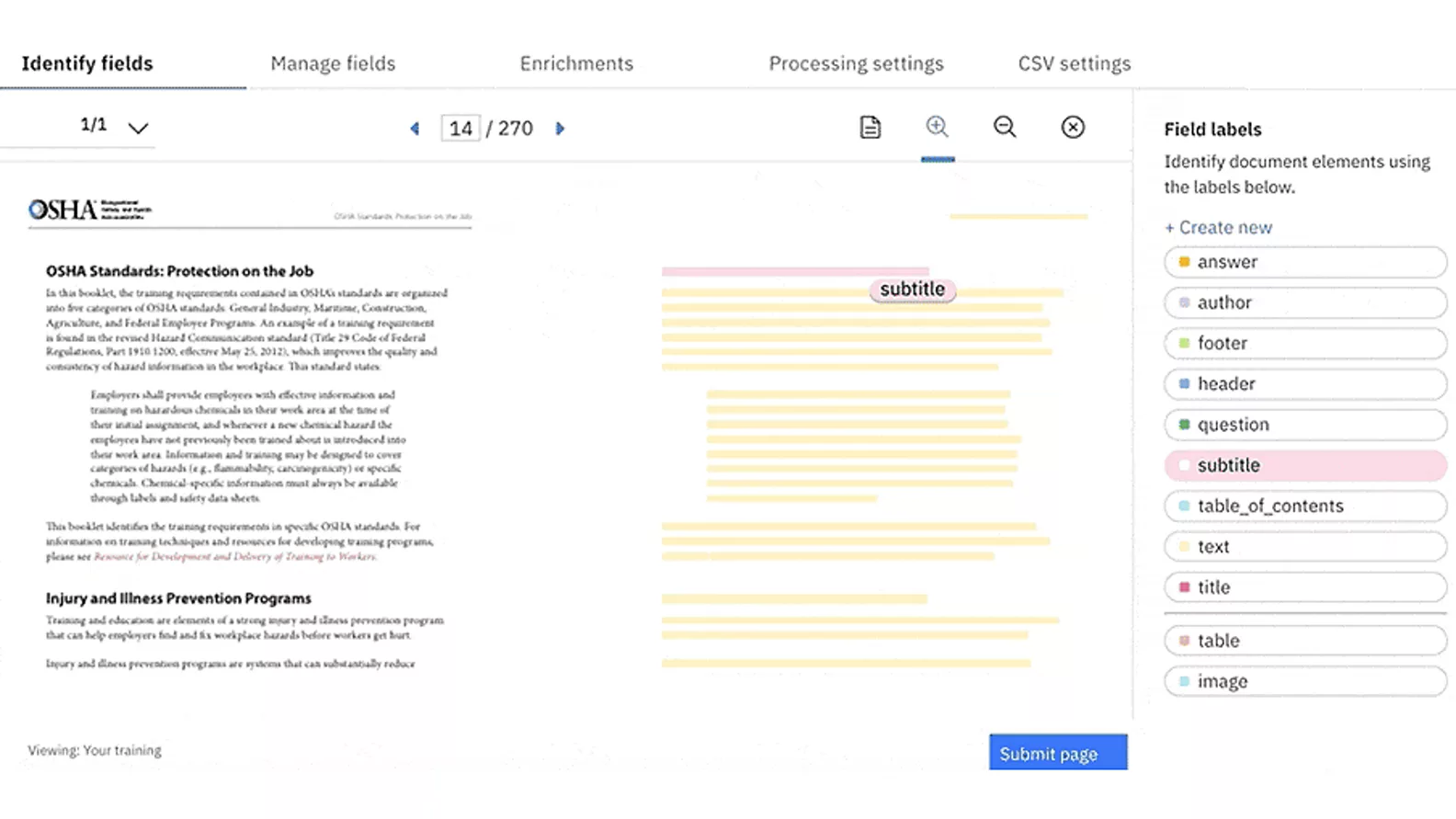Select the table_of_contents field label
This screenshot has height=819, width=1456.
pos(1304,506)
